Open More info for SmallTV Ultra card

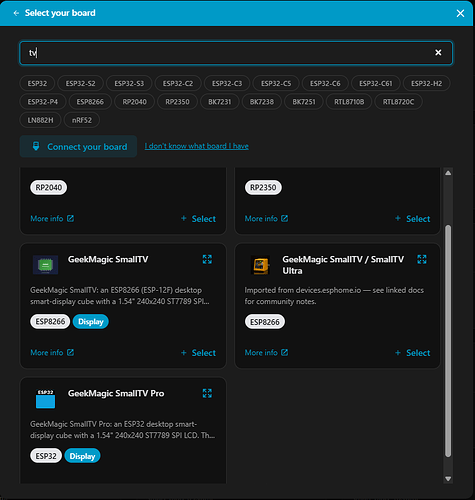[266, 353]
